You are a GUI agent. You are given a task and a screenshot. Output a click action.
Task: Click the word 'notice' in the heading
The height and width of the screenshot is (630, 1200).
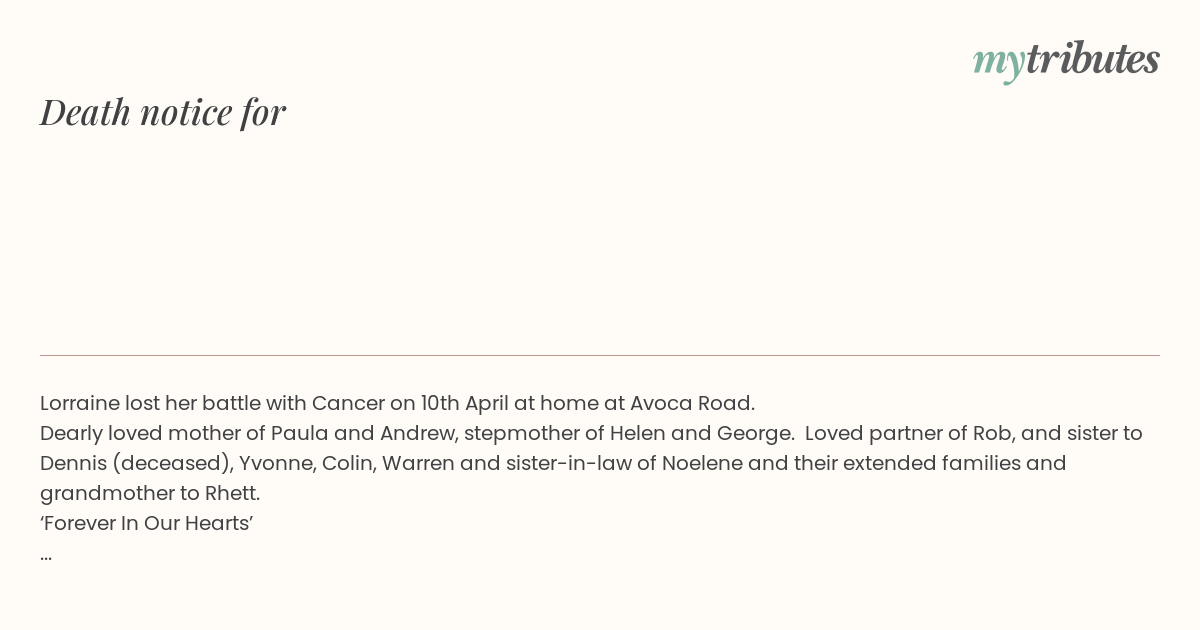(x=187, y=112)
